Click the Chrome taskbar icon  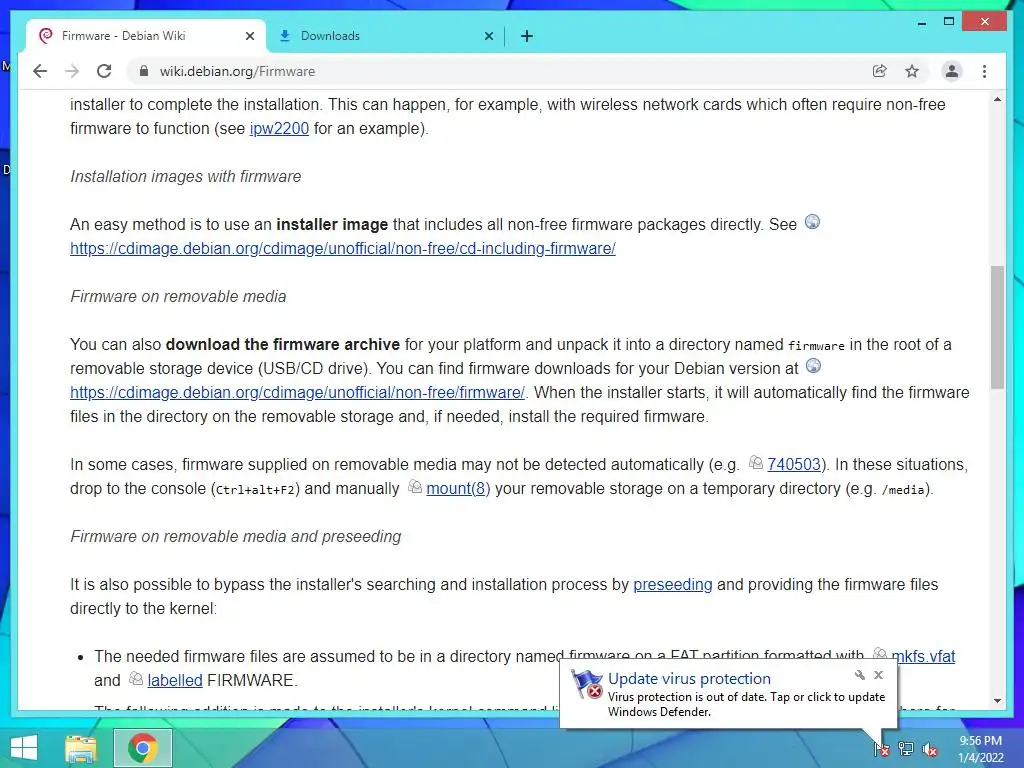142,748
